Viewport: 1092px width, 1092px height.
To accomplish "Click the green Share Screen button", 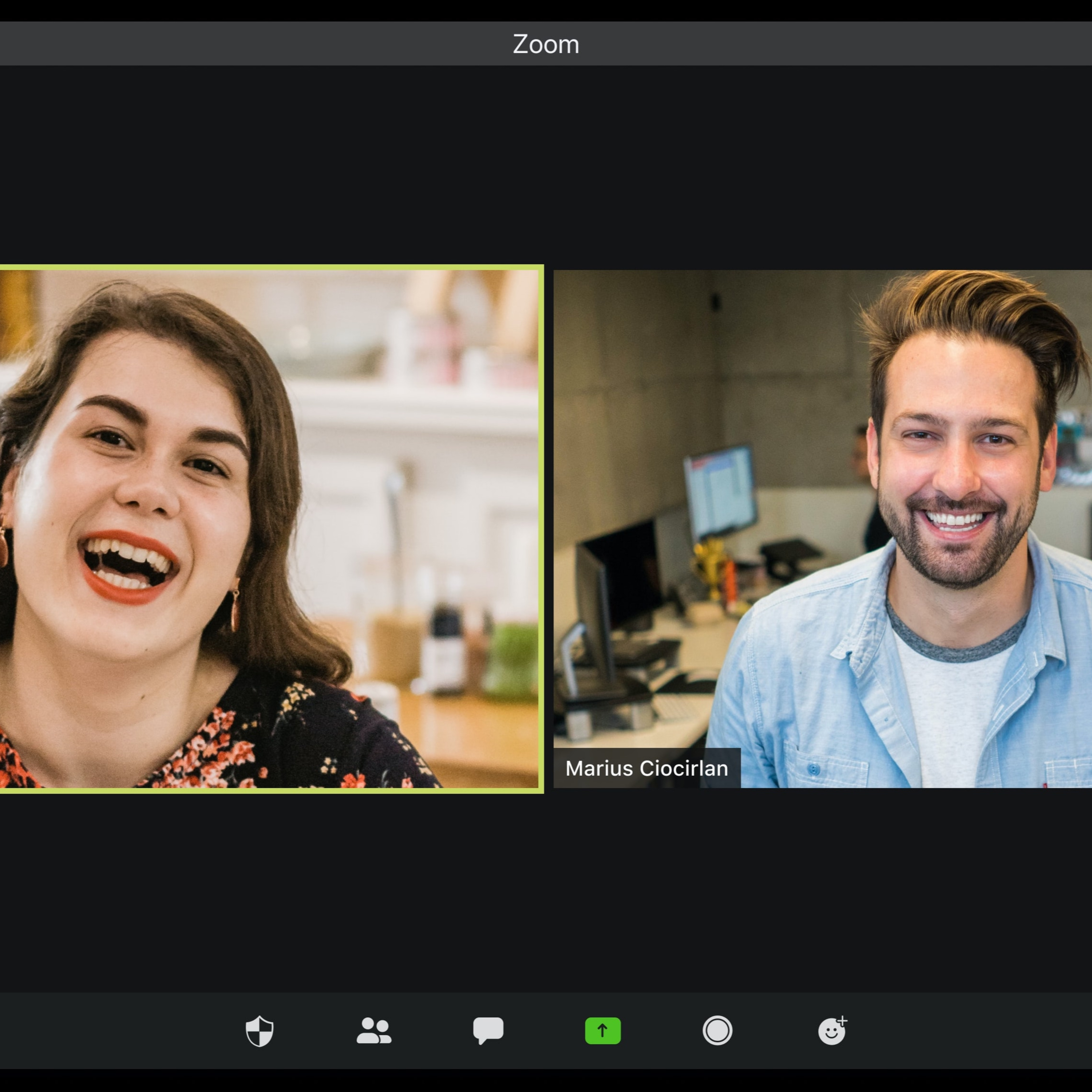I will tap(602, 1030).
